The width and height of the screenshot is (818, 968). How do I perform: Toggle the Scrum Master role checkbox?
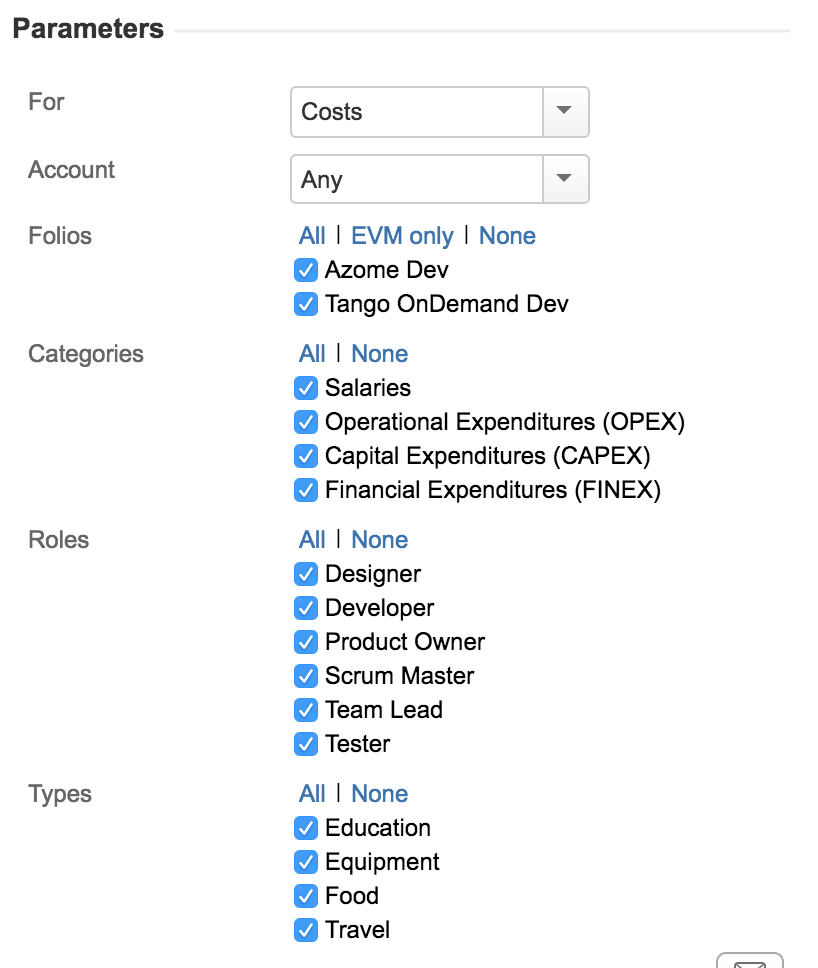[x=306, y=676]
